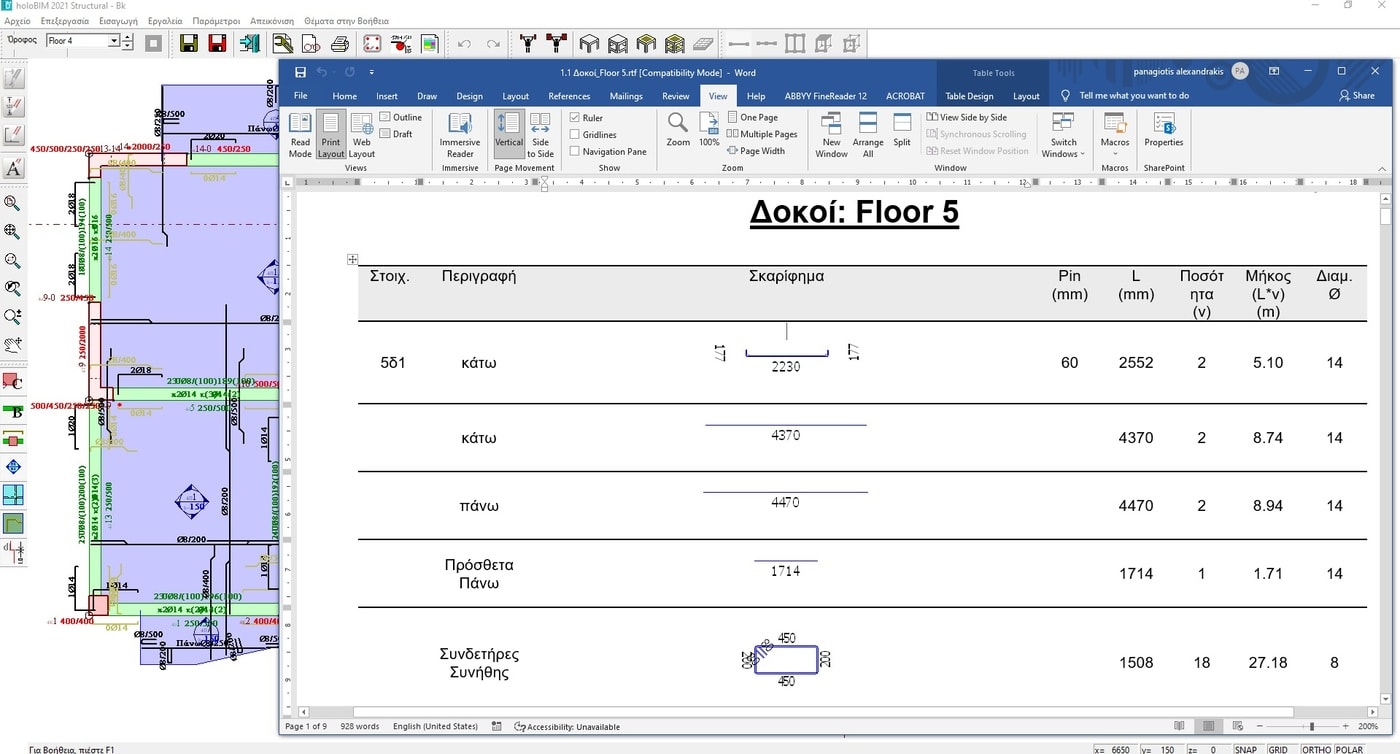This screenshot has width=1400, height=754.
Task: Open the Αρχείο menu in holoBIM
Action: pos(18,21)
